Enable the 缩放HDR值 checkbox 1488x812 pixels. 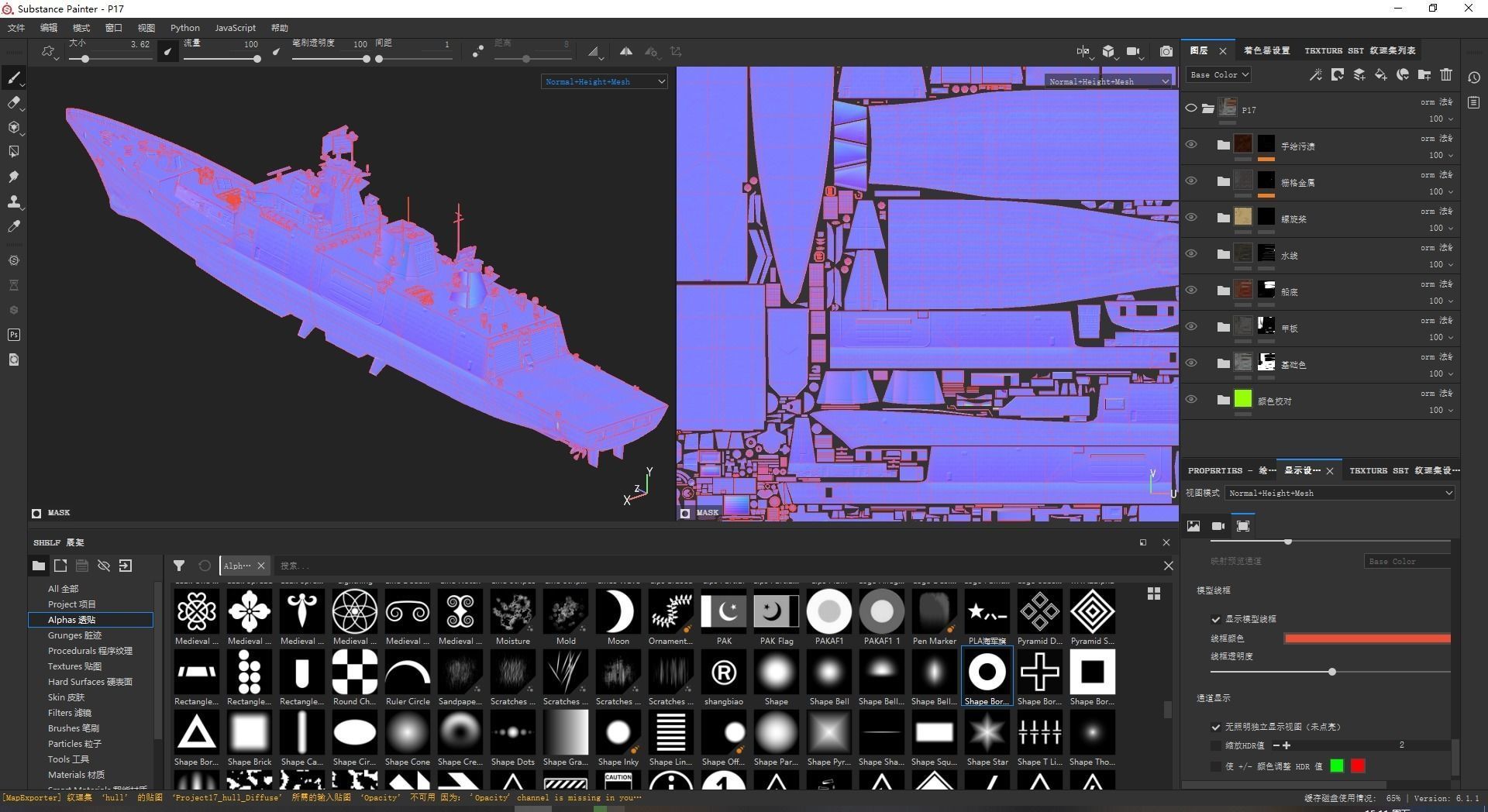[1216, 745]
